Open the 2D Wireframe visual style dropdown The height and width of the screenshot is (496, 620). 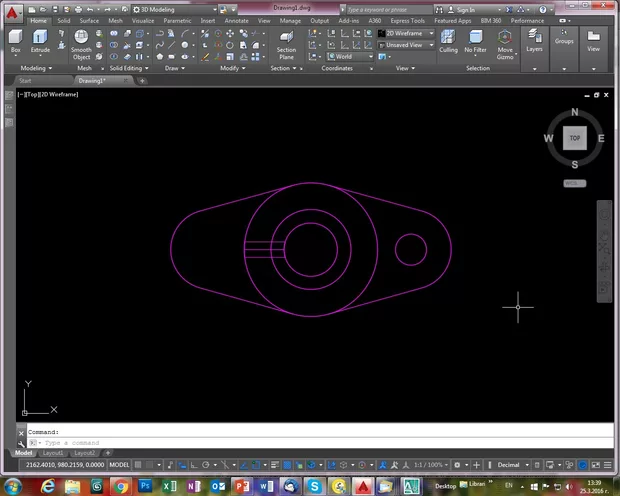(x=409, y=33)
